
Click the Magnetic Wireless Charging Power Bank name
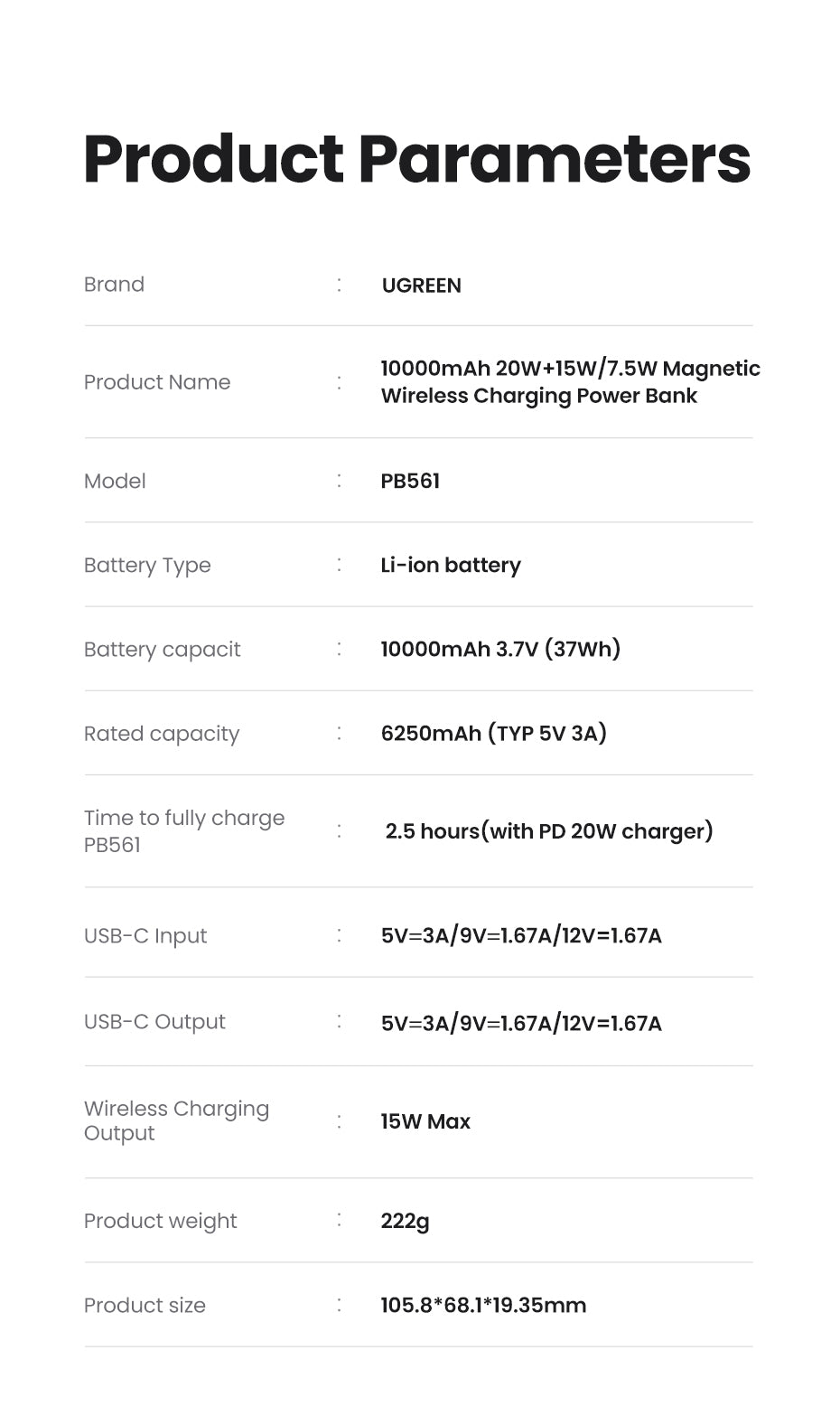570,382
